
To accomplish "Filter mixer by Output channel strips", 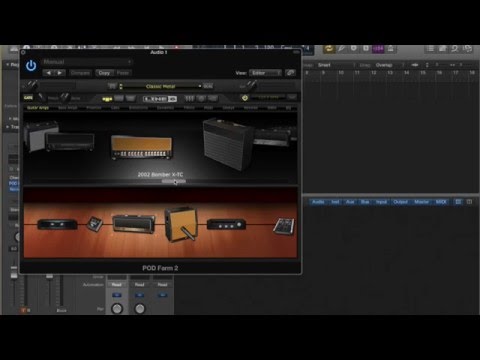I will [x=400, y=202].
